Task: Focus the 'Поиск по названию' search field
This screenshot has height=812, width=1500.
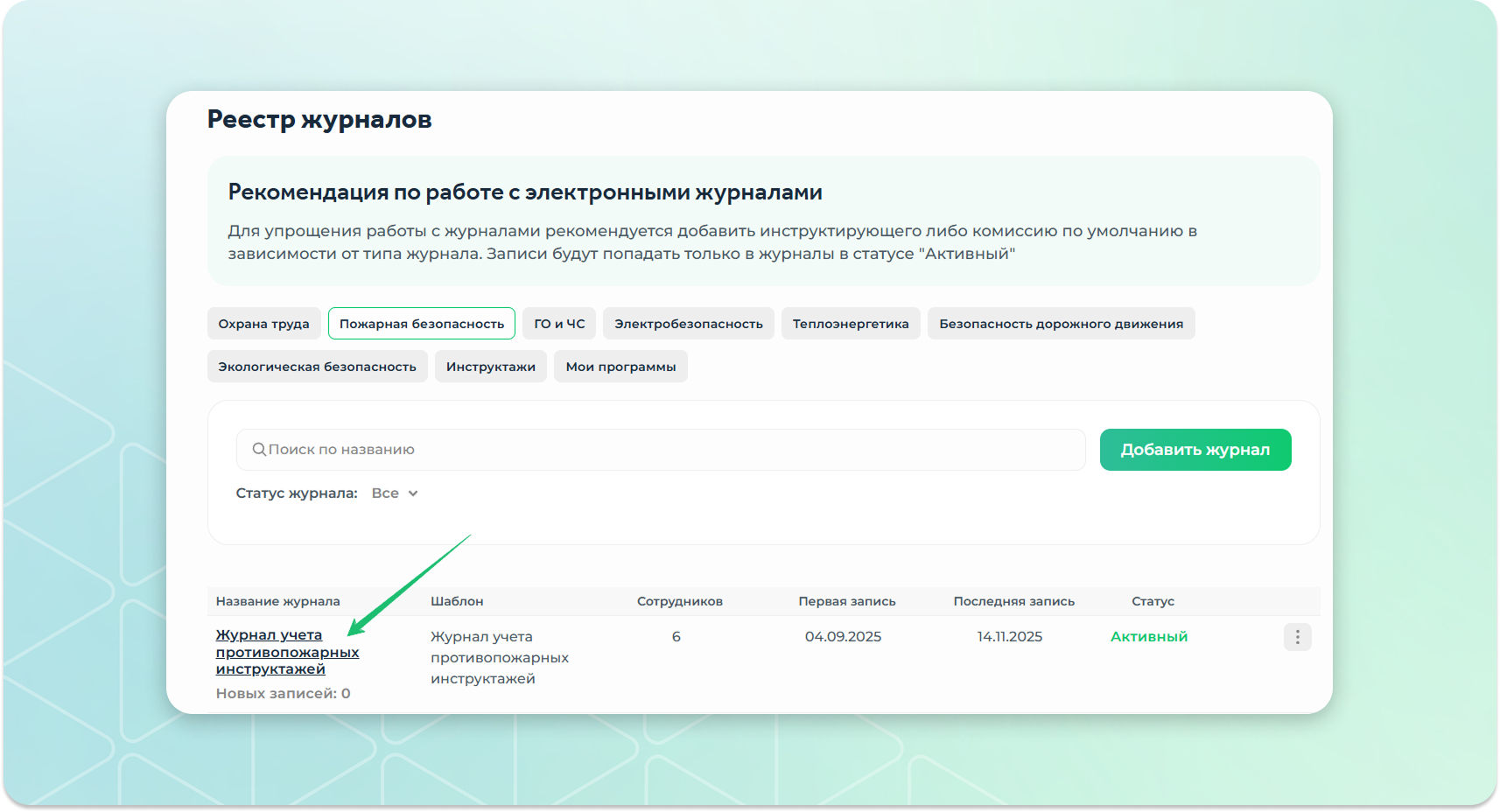Action: tap(665, 450)
